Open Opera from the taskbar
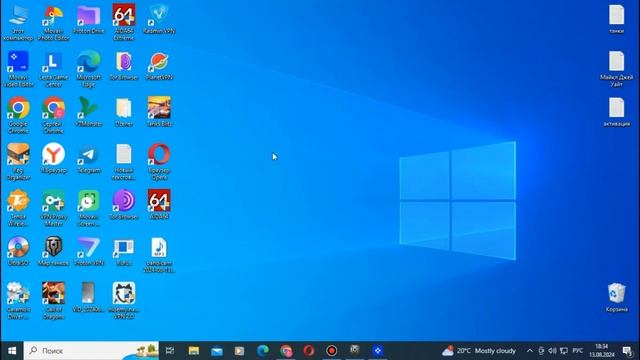The width and height of the screenshot is (640, 360). [309, 351]
